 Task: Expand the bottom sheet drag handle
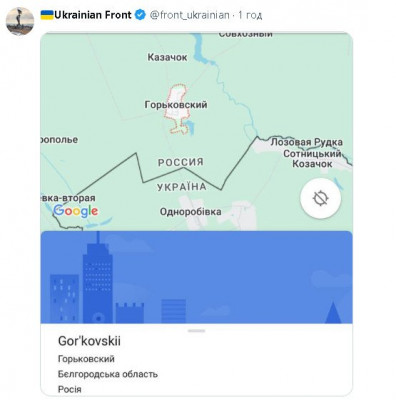coord(197,331)
